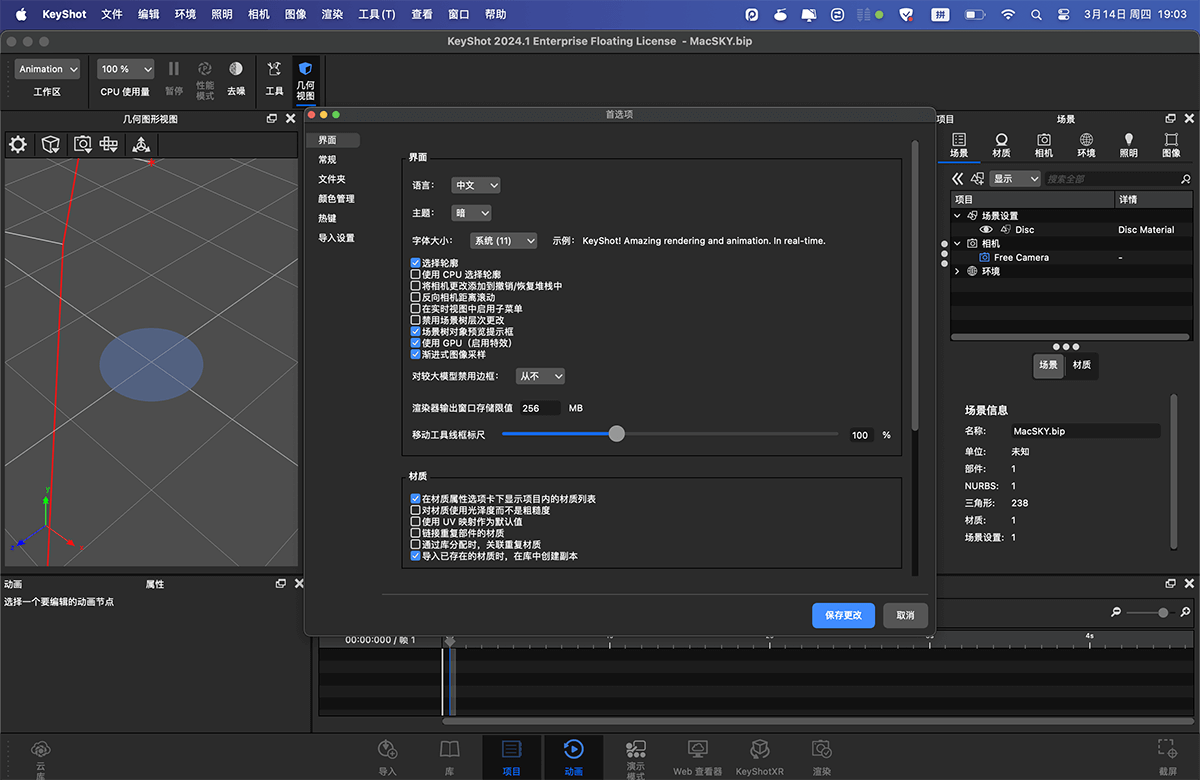This screenshot has height=780, width=1200.
Task: Expand the 环境 tree node
Action: [957, 272]
